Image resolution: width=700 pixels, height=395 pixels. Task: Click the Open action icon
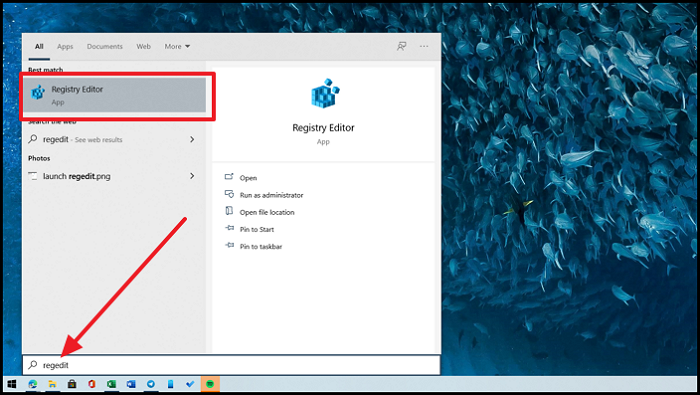tap(229, 177)
